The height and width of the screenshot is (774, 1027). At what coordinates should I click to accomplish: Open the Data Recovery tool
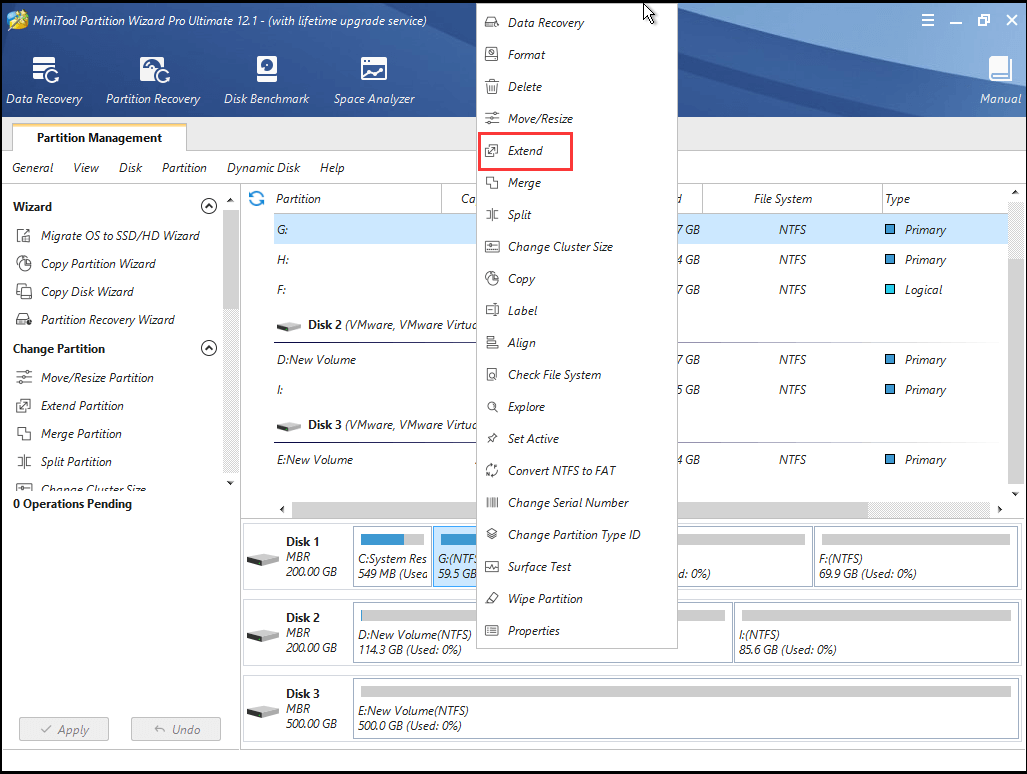pyautogui.click(x=44, y=79)
